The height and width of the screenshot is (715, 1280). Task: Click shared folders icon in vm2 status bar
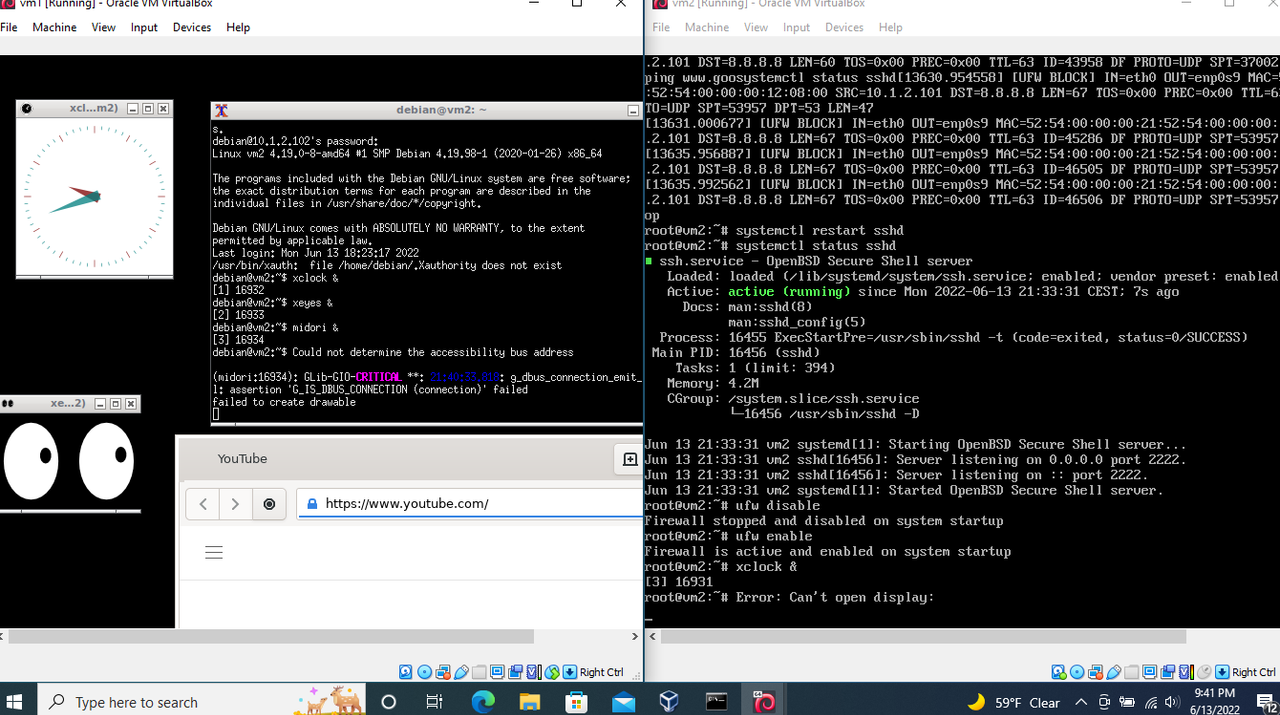1131,672
